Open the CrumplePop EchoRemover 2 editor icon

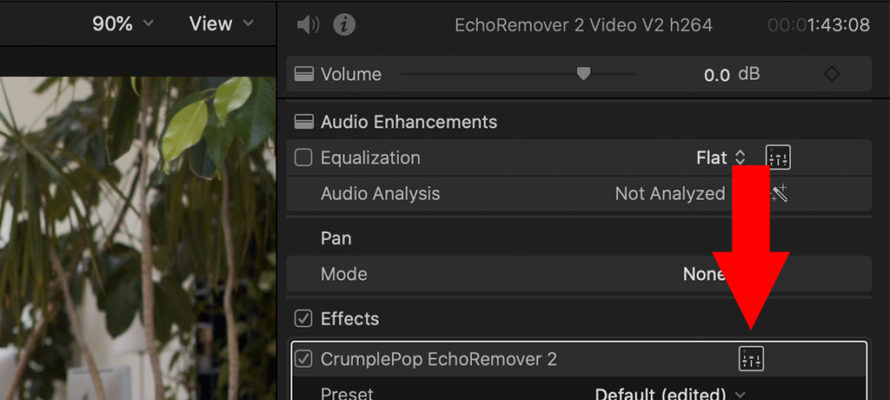[751, 359]
